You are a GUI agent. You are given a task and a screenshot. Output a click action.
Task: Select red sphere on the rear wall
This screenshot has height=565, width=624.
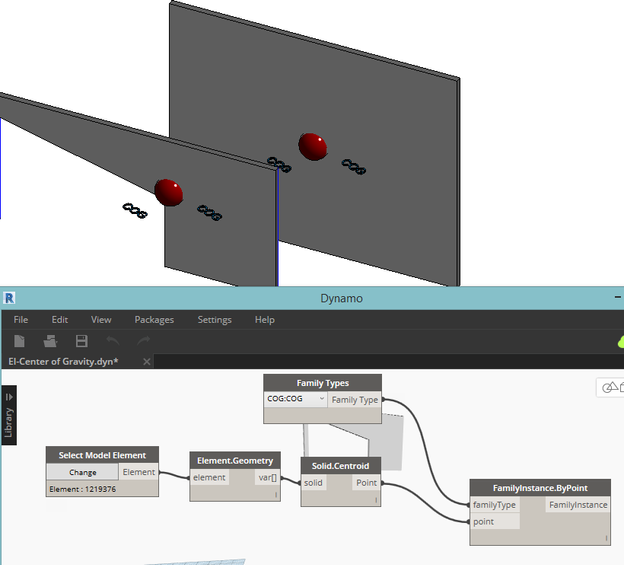pyautogui.click(x=313, y=147)
